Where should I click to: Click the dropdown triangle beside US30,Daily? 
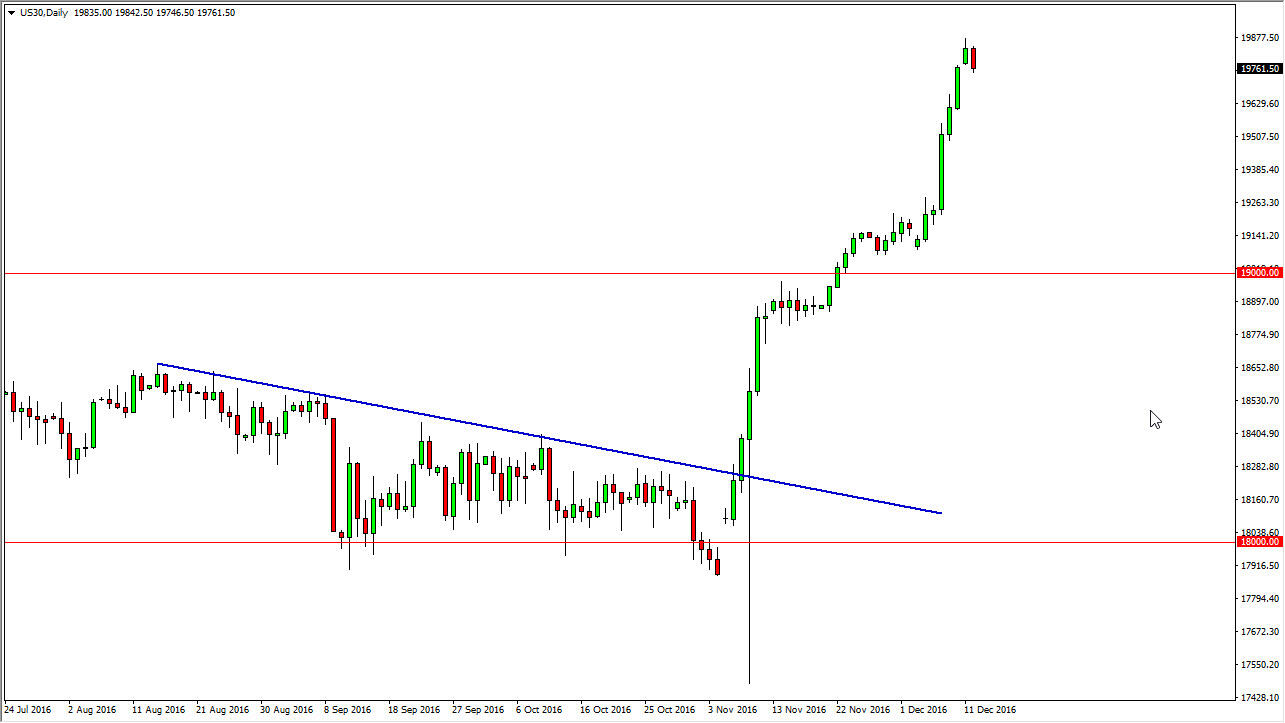pos(11,13)
